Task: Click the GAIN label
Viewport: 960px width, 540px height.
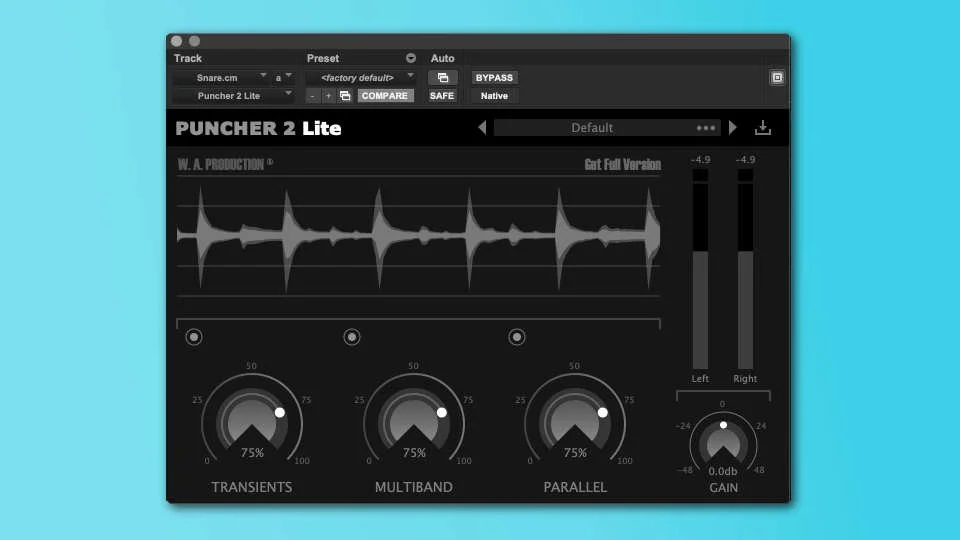Action: coord(724,487)
